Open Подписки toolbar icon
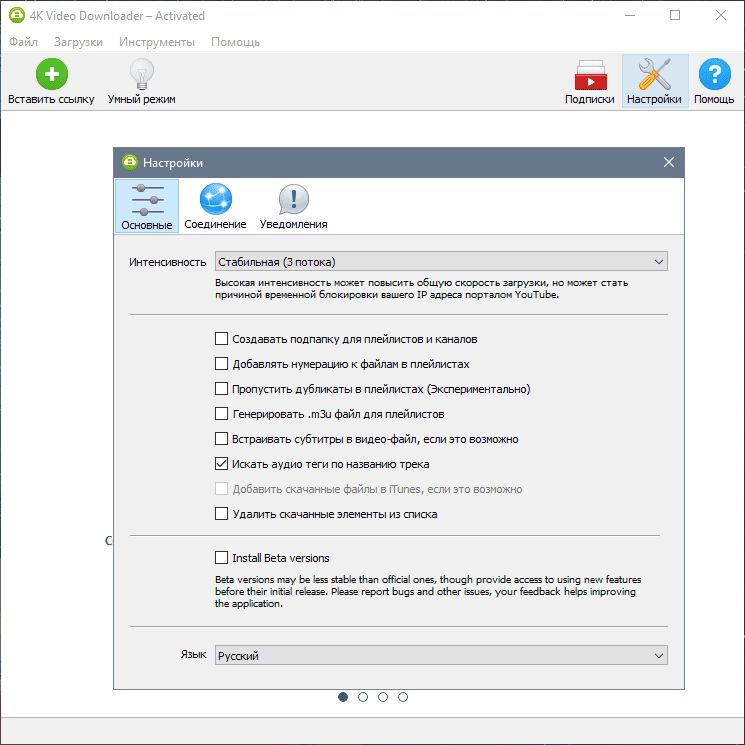Image resolution: width=745 pixels, height=745 pixels. [590, 75]
